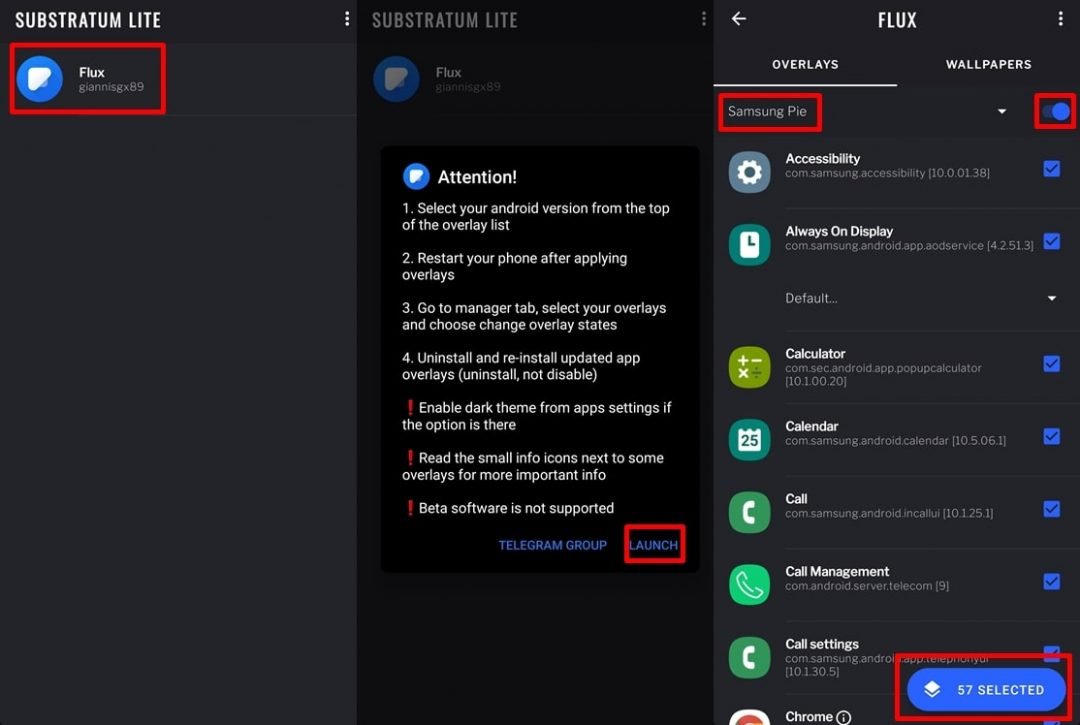Click the Always On Display overlay name
1080x725 pixels.
(x=839, y=231)
